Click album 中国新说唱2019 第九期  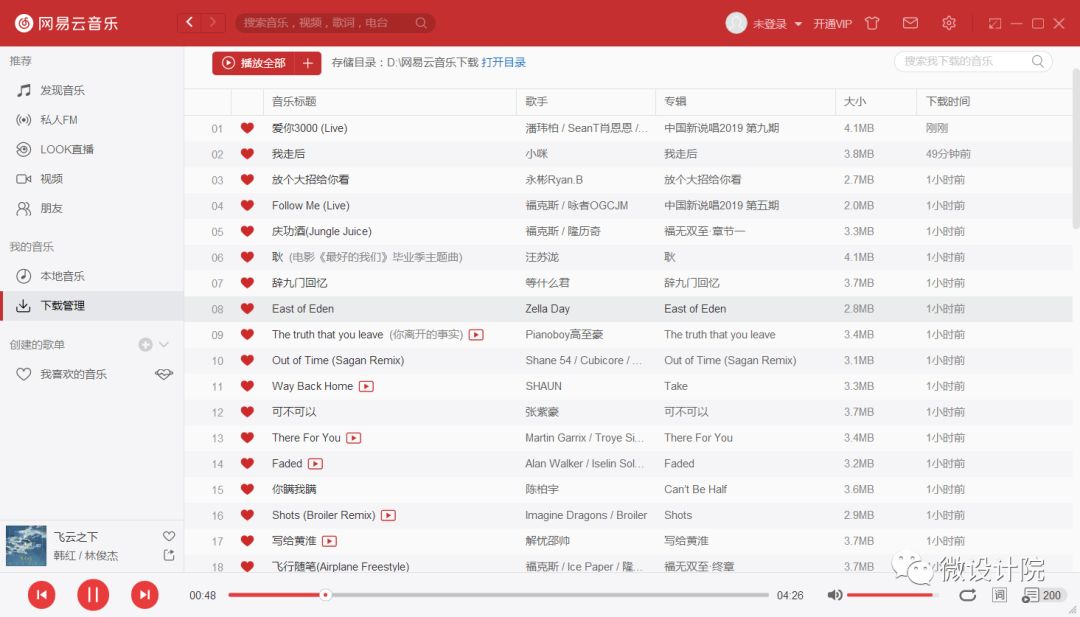tap(721, 128)
